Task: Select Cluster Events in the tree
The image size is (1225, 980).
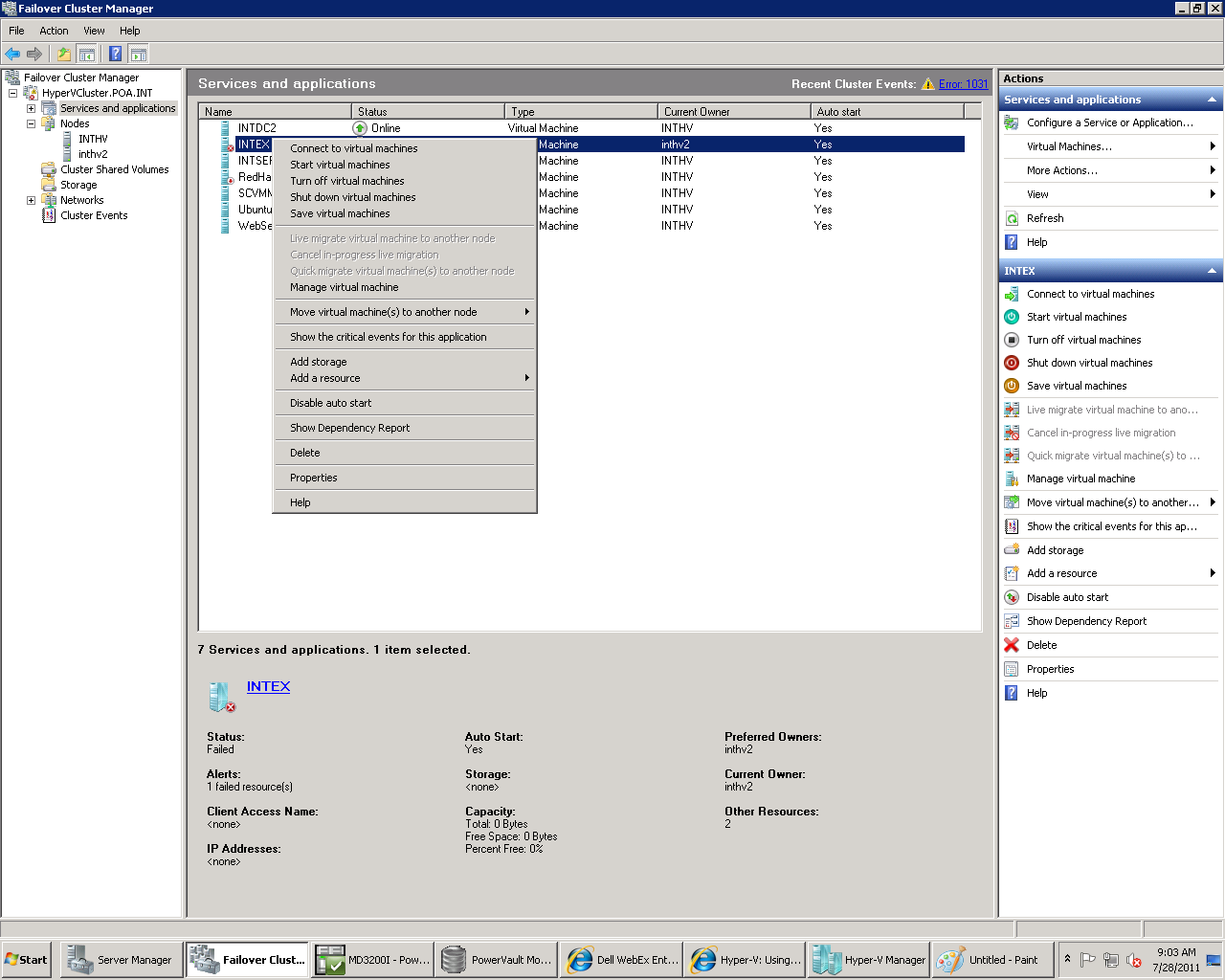Action: pos(94,215)
